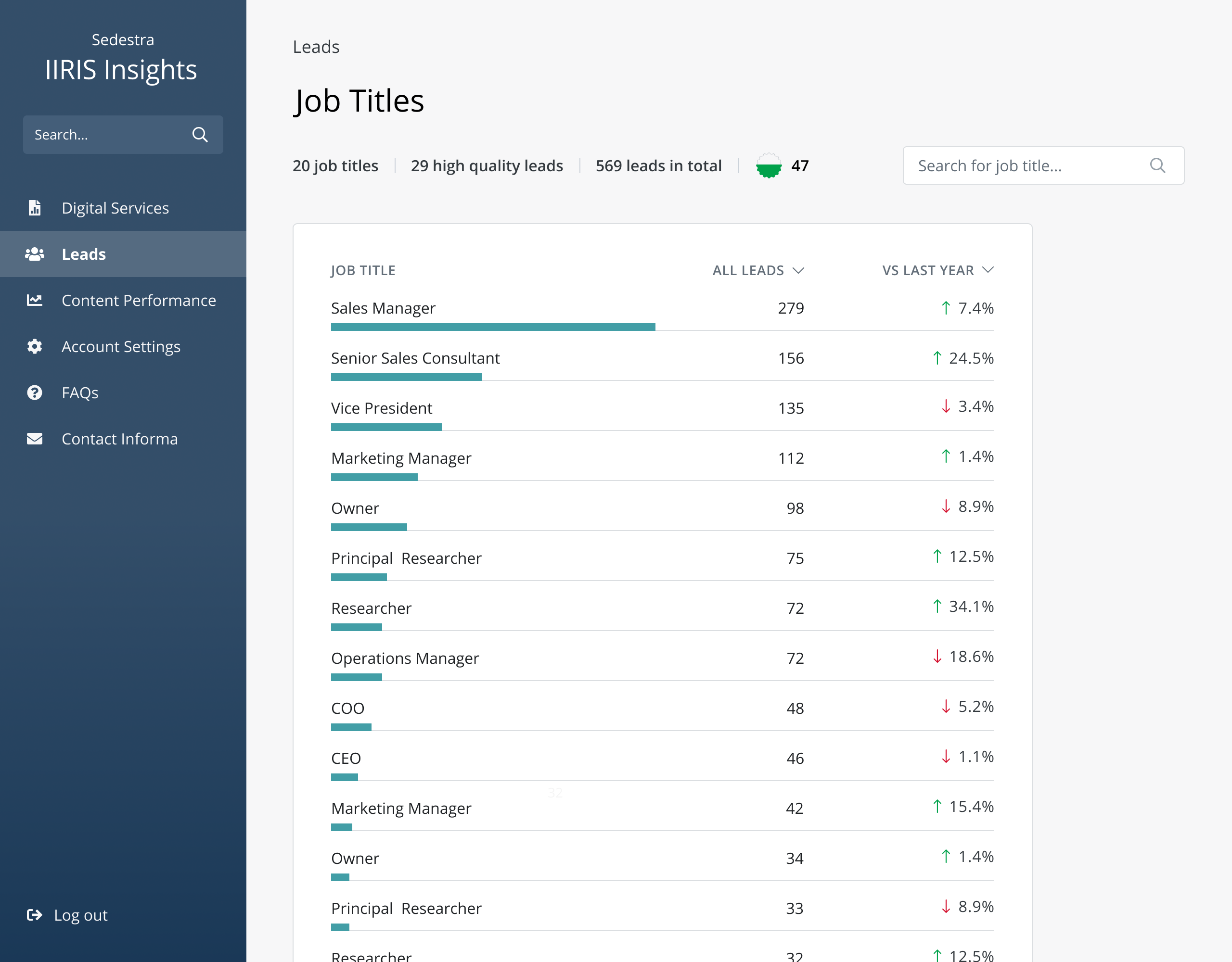Screen dimensions: 1232x962
Task: Select the Sales Manager row title
Action: (383, 308)
